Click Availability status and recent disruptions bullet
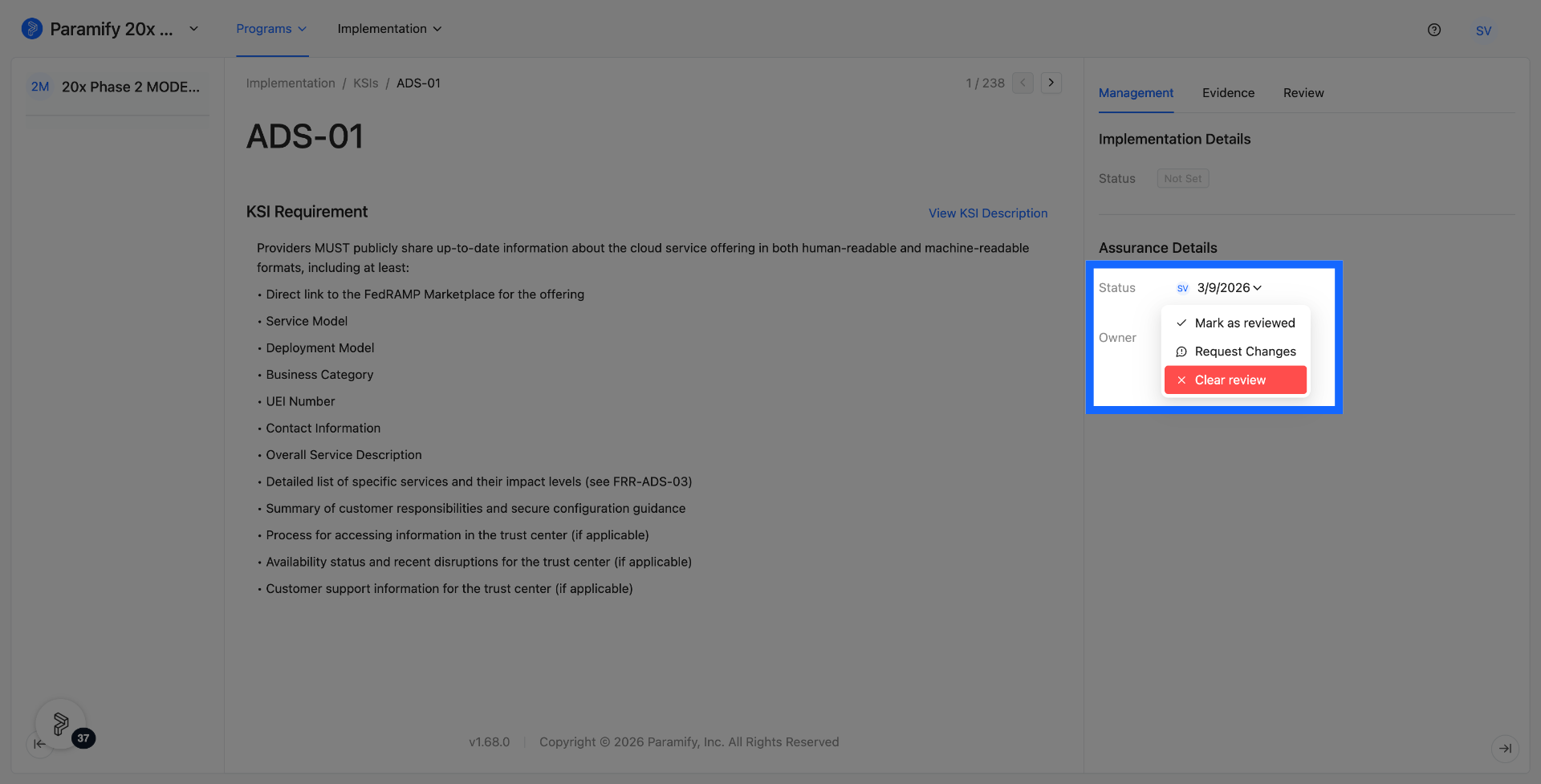 479,563
